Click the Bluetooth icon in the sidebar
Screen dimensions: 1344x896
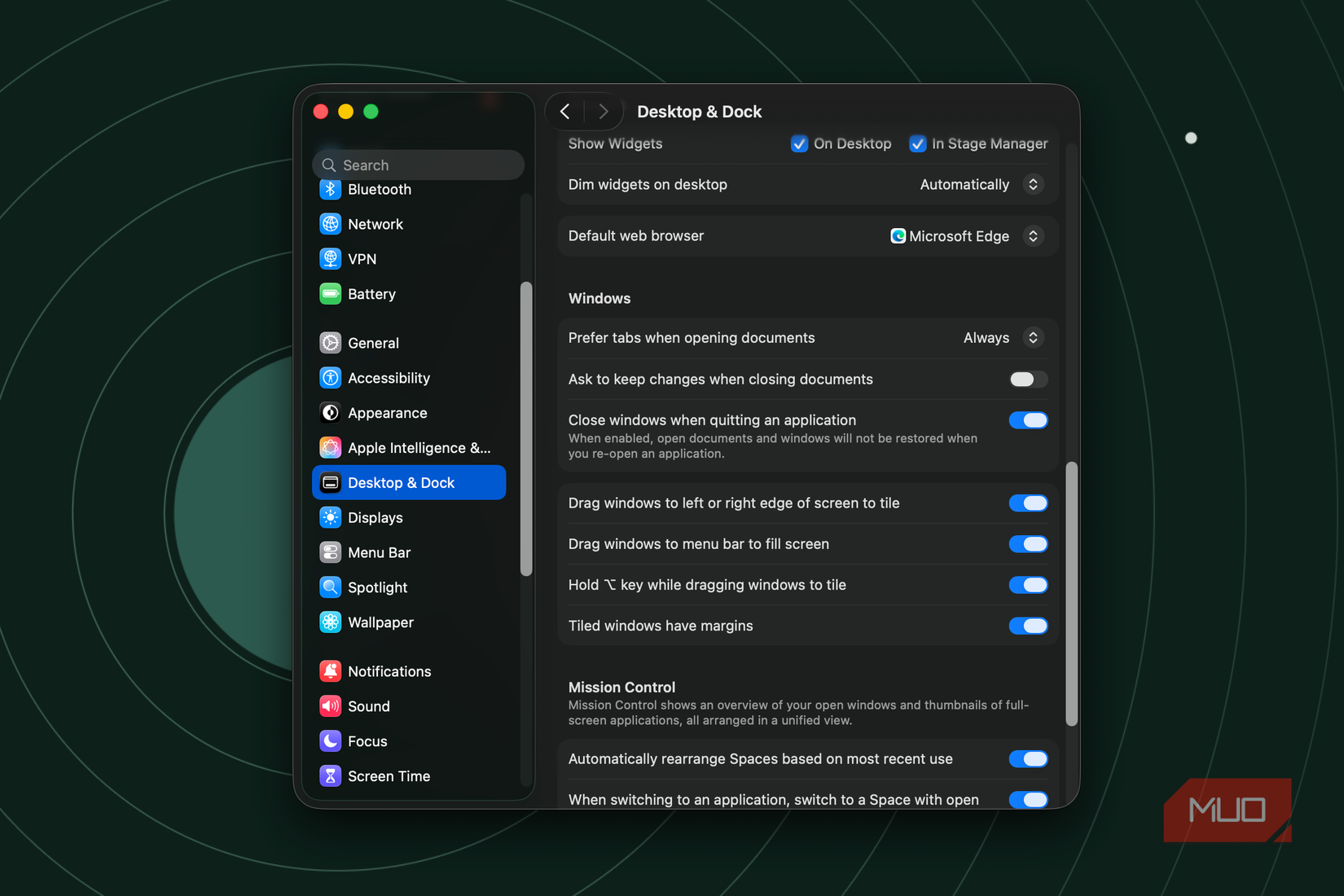pos(330,190)
